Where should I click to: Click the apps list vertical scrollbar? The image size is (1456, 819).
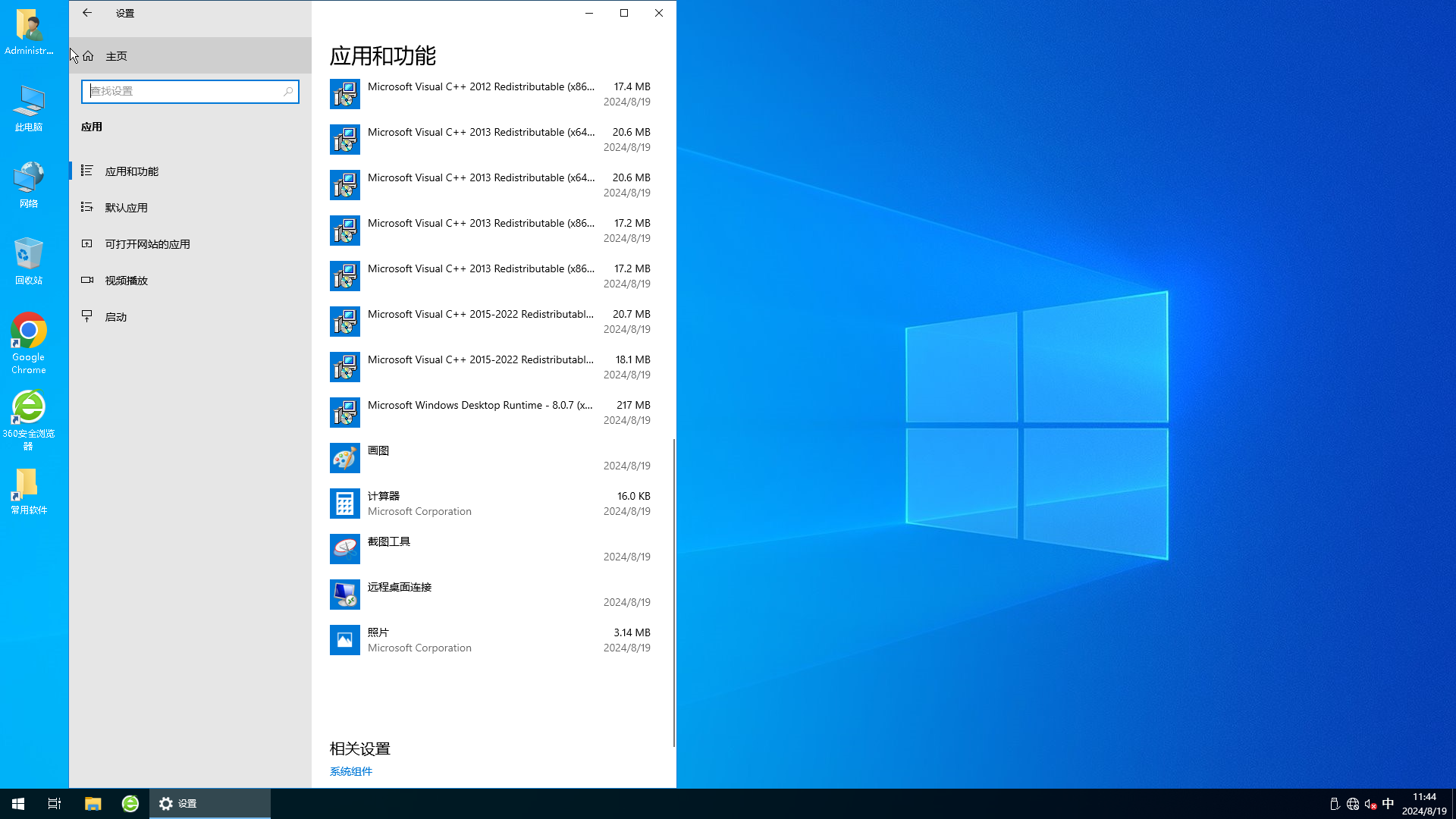(673, 592)
